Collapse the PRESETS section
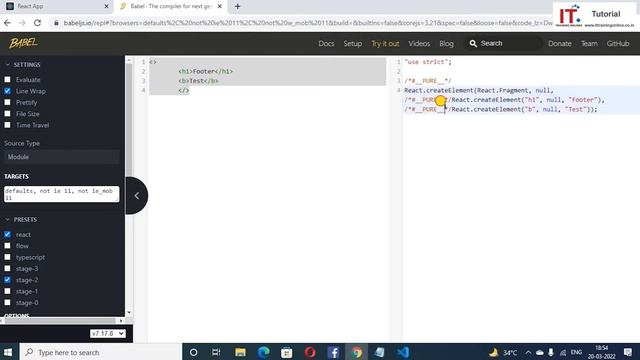The width and height of the screenshot is (640, 360). click(x=21, y=219)
